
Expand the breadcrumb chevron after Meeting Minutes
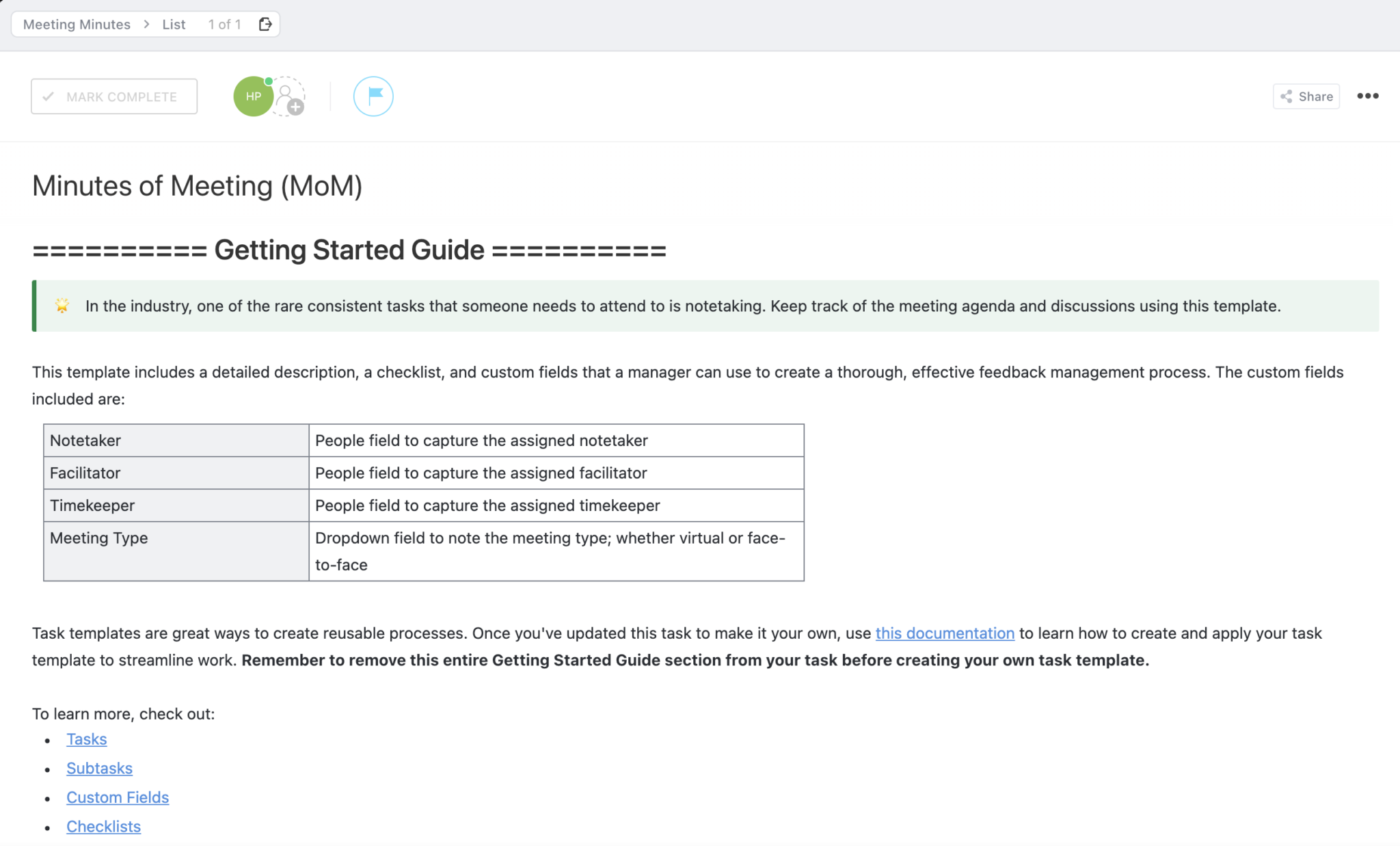(146, 25)
